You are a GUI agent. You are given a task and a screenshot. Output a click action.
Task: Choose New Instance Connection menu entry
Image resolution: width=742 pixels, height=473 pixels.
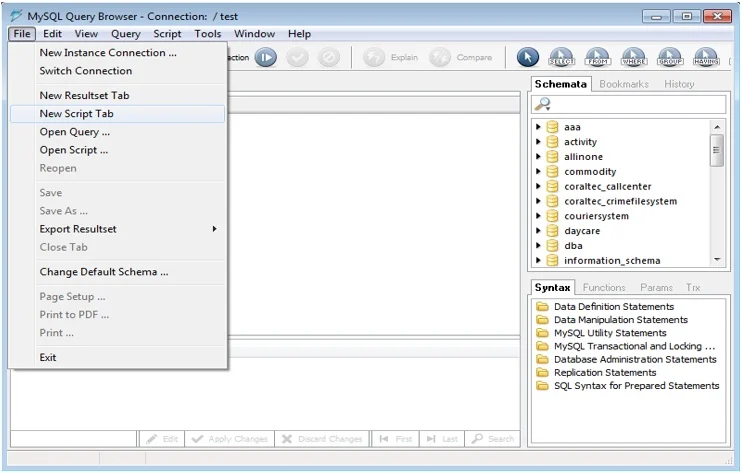[117, 53]
